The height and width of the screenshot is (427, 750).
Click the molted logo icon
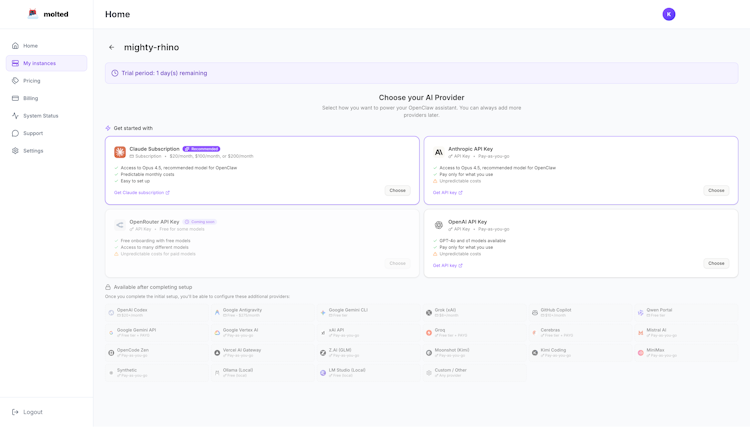coord(33,14)
